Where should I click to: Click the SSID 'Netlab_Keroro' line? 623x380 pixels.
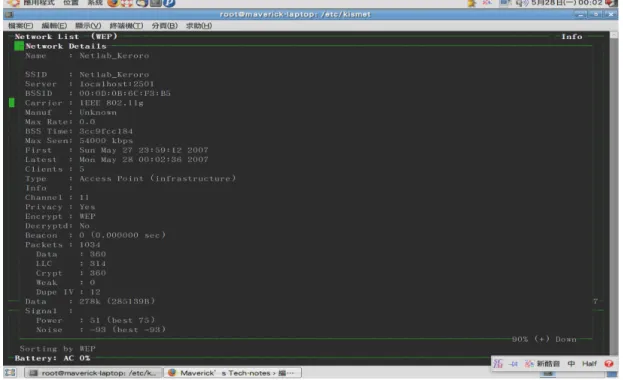87,75
